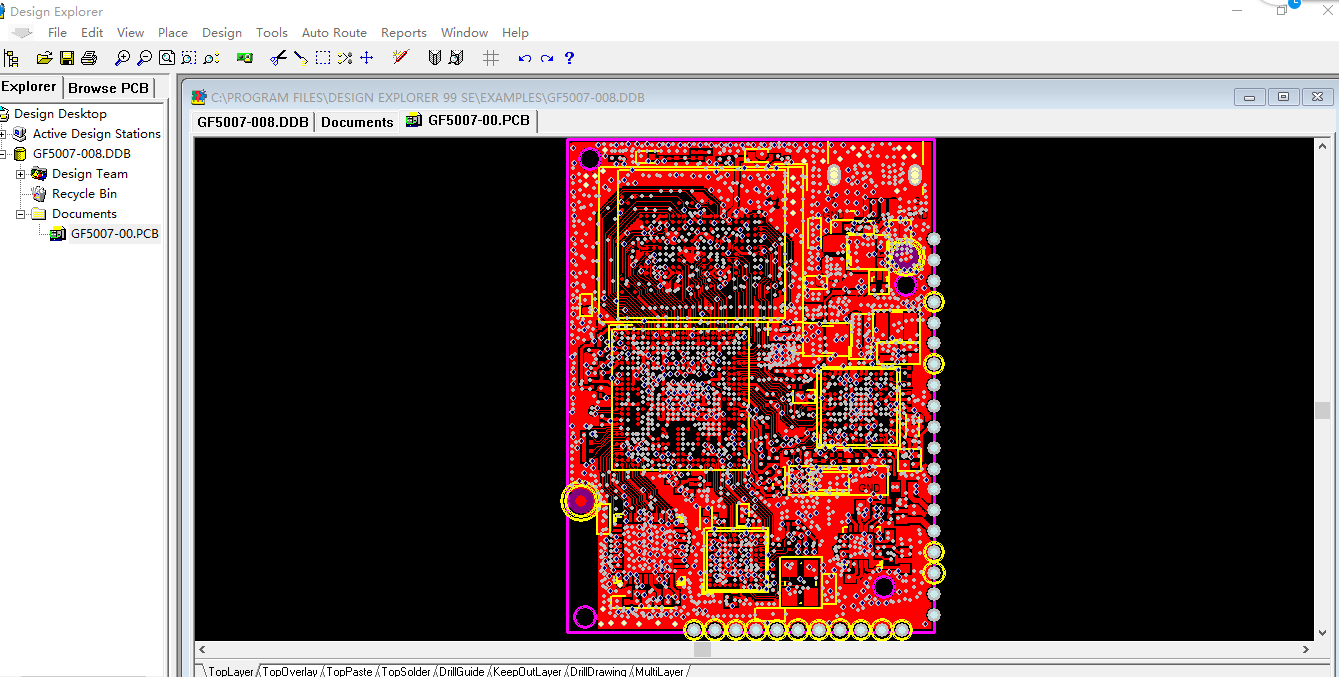
Task: Switch to the TopLayer layer tab
Action: point(230,671)
